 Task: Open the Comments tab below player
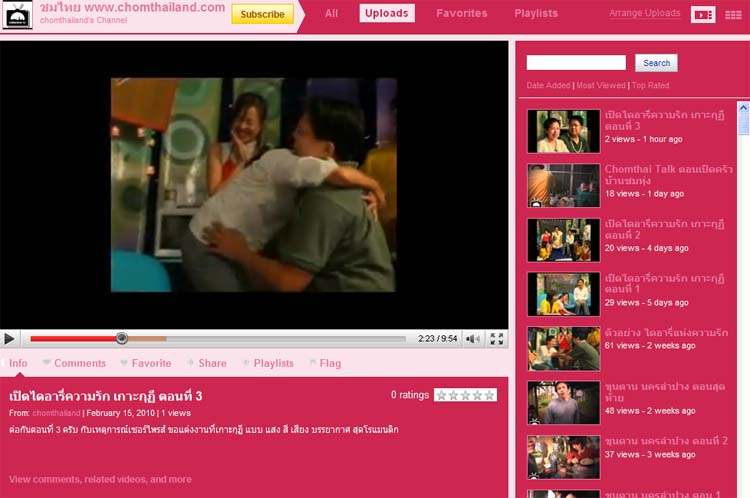click(74, 363)
